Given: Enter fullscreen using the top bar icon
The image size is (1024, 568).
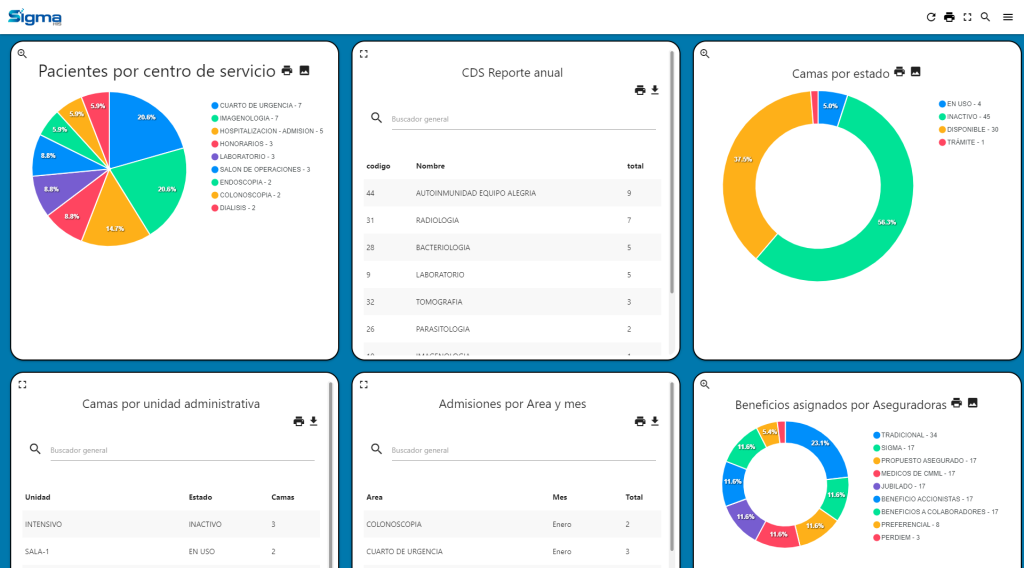Looking at the screenshot, I should [x=967, y=17].
